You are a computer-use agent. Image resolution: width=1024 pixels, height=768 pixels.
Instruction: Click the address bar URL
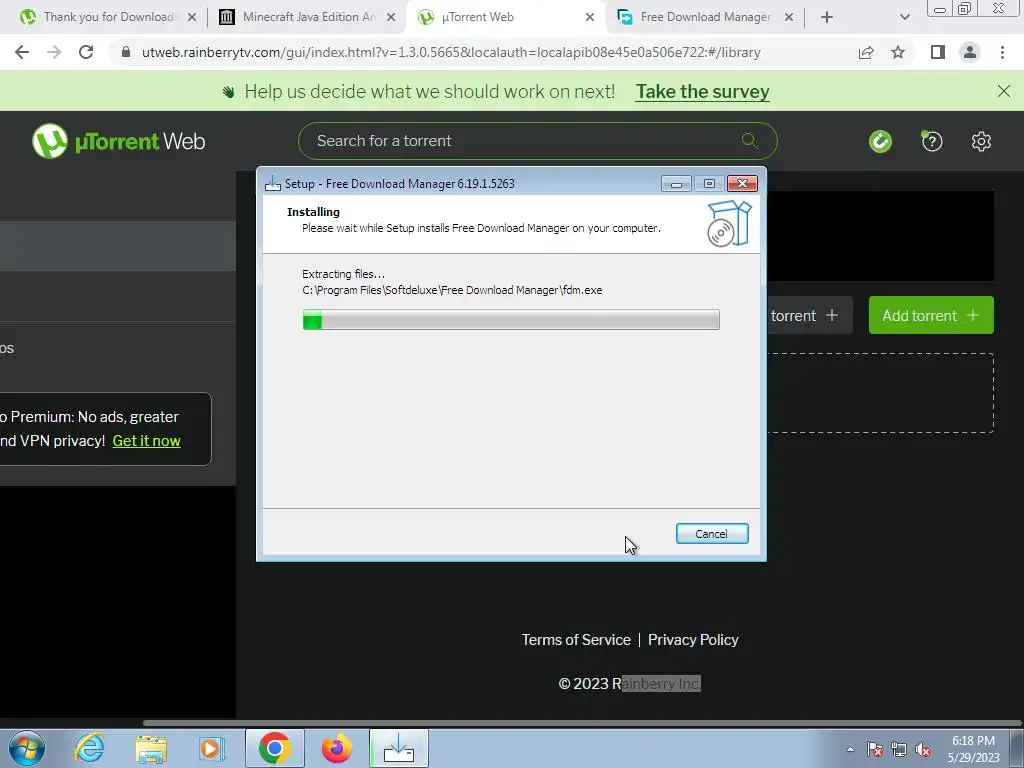pyautogui.click(x=451, y=52)
